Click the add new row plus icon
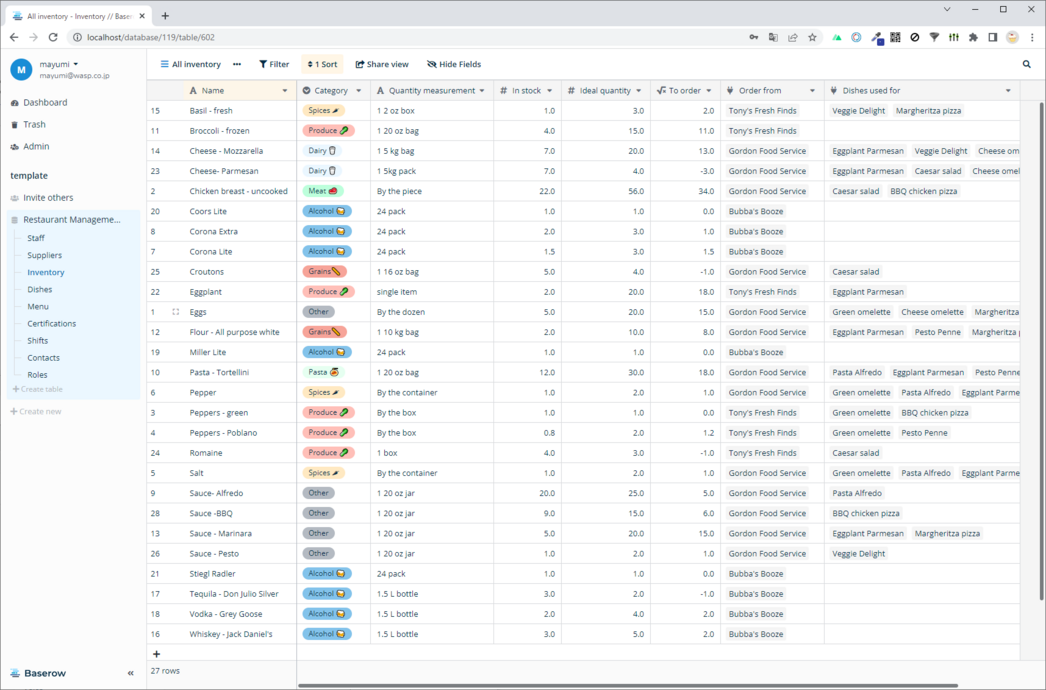The width and height of the screenshot is (1046, 690). pyautogui.click(x=156, y=654)
